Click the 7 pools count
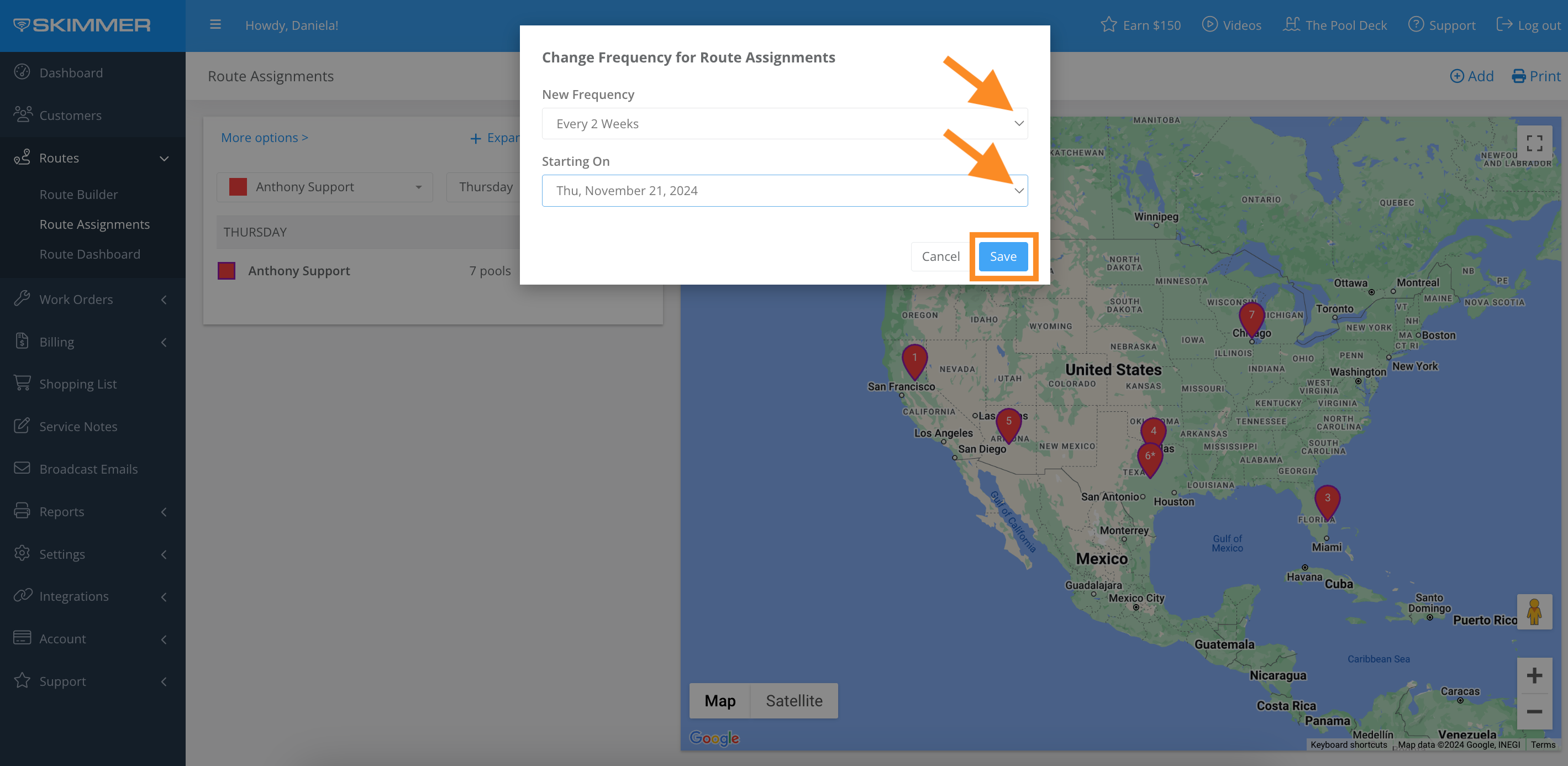This screenshot has height=766, width=1568. tap(490, 271)
